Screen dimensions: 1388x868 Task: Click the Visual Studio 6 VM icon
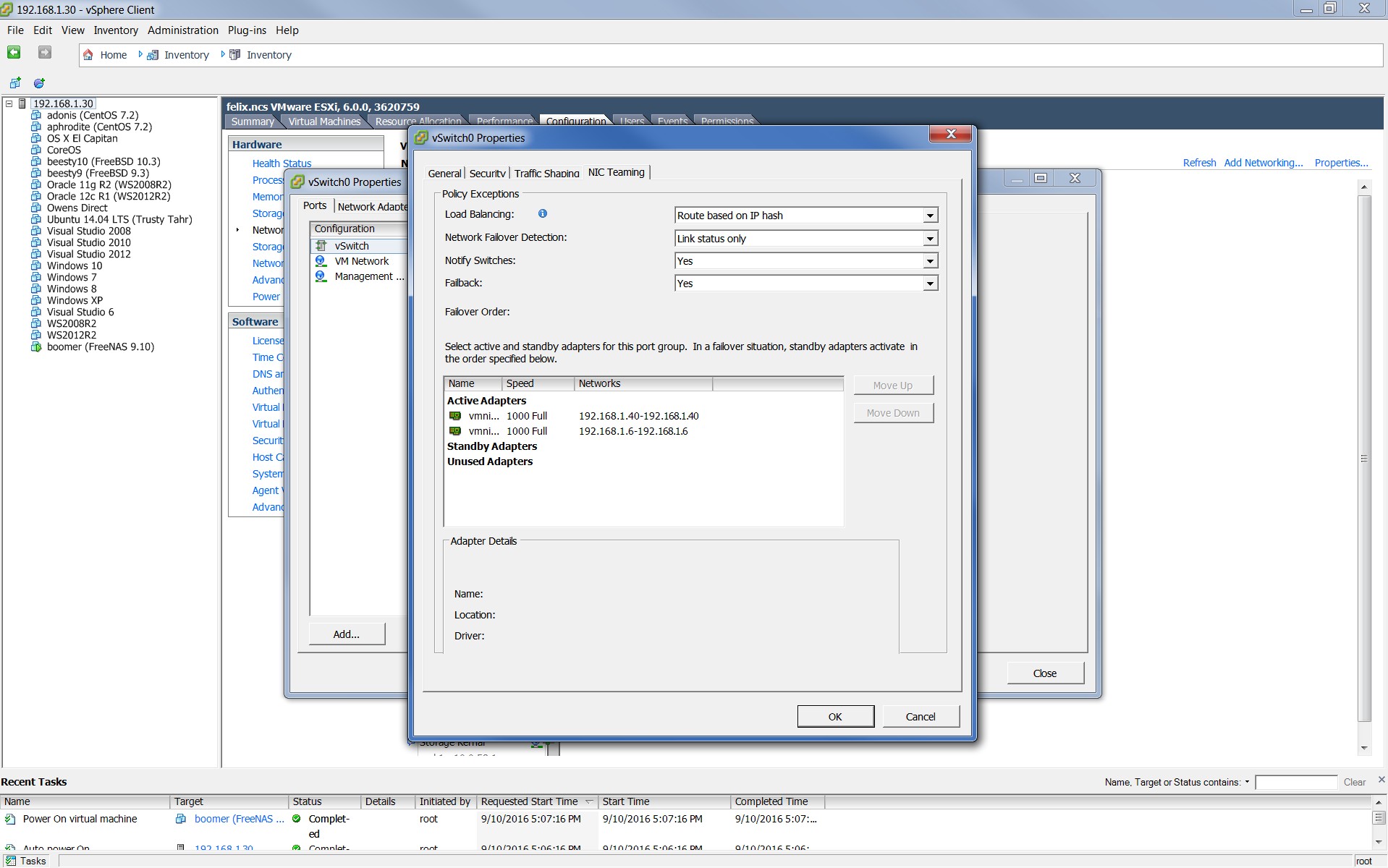point(36,312)
